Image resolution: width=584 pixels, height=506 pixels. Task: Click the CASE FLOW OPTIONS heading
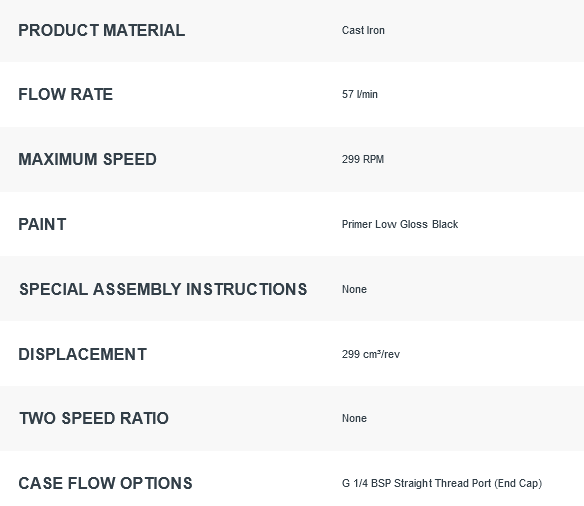[105, 483]
